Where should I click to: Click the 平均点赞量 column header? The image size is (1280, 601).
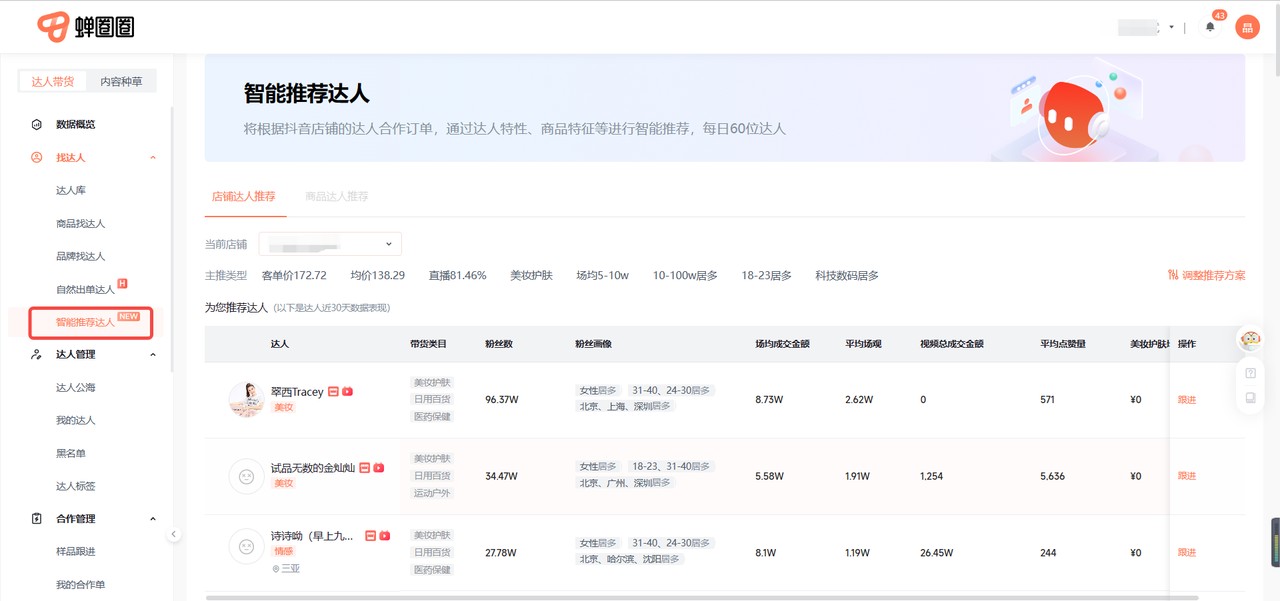pos(1063,344)
